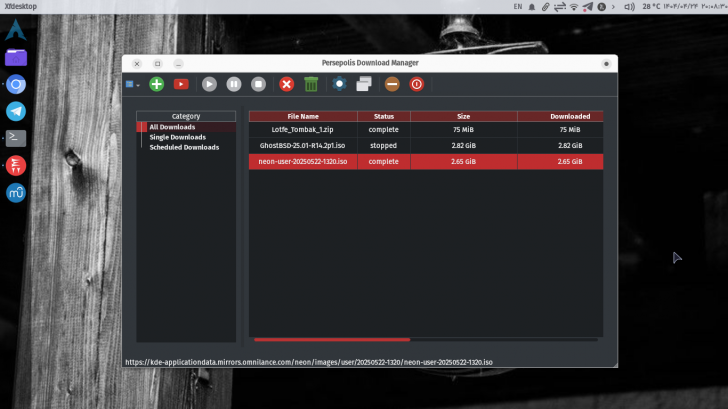Click the network transfer arrows tray icon

(560, 6)
